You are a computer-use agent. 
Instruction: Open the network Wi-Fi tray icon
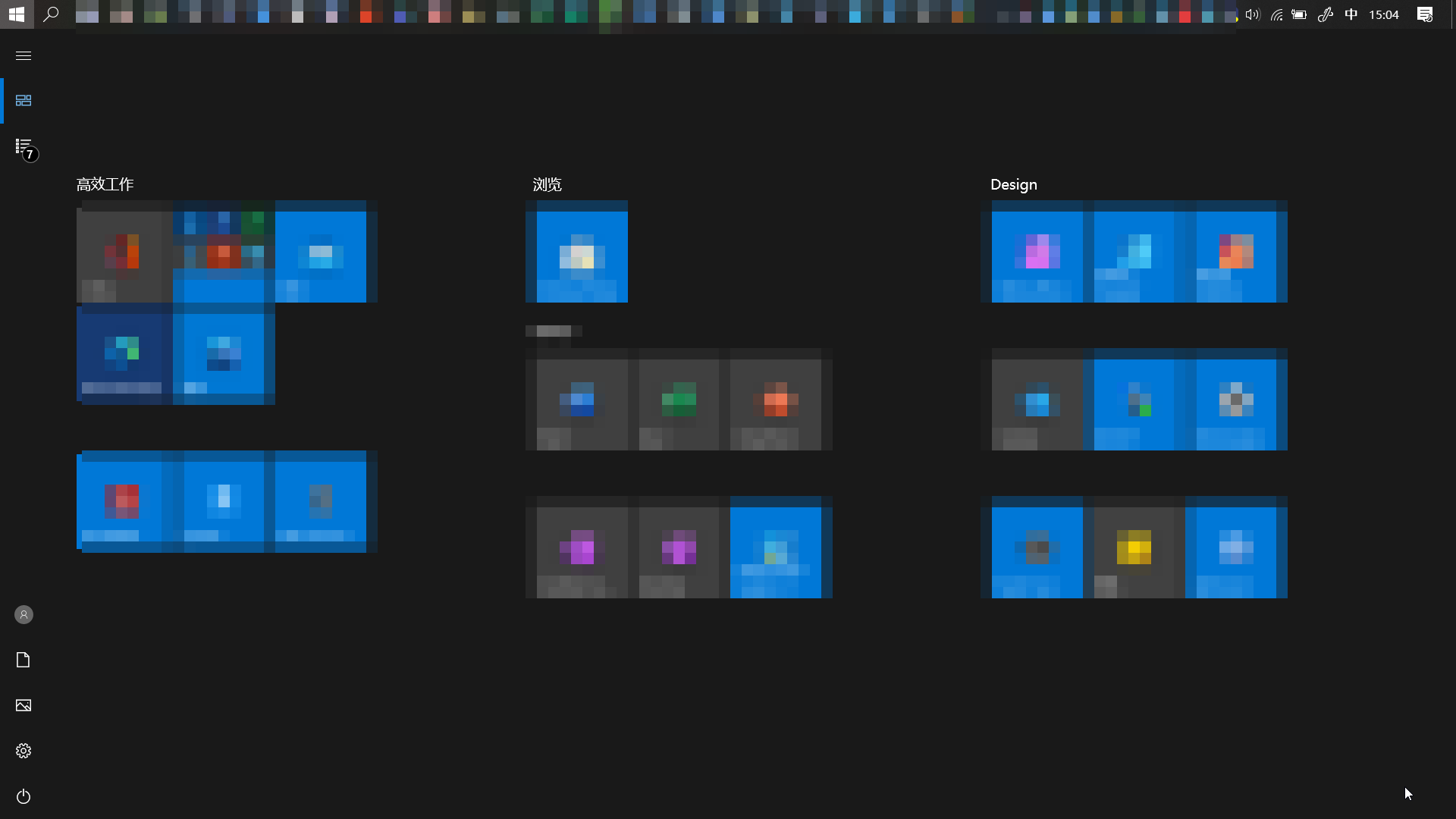click(1276, 14)
